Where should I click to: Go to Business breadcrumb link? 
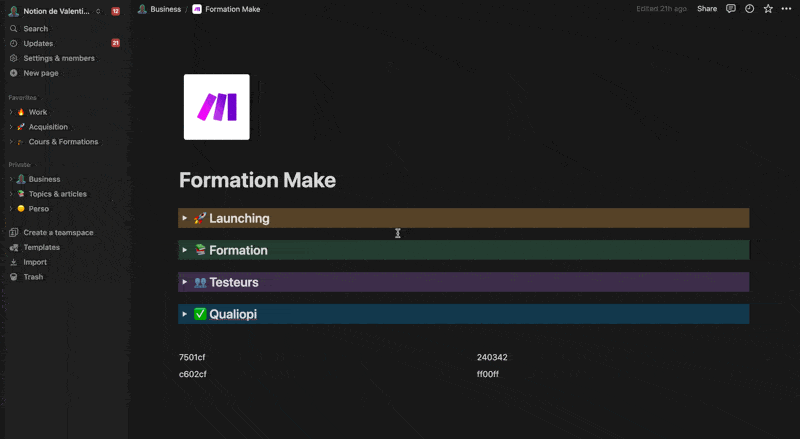tap(165, 9)
